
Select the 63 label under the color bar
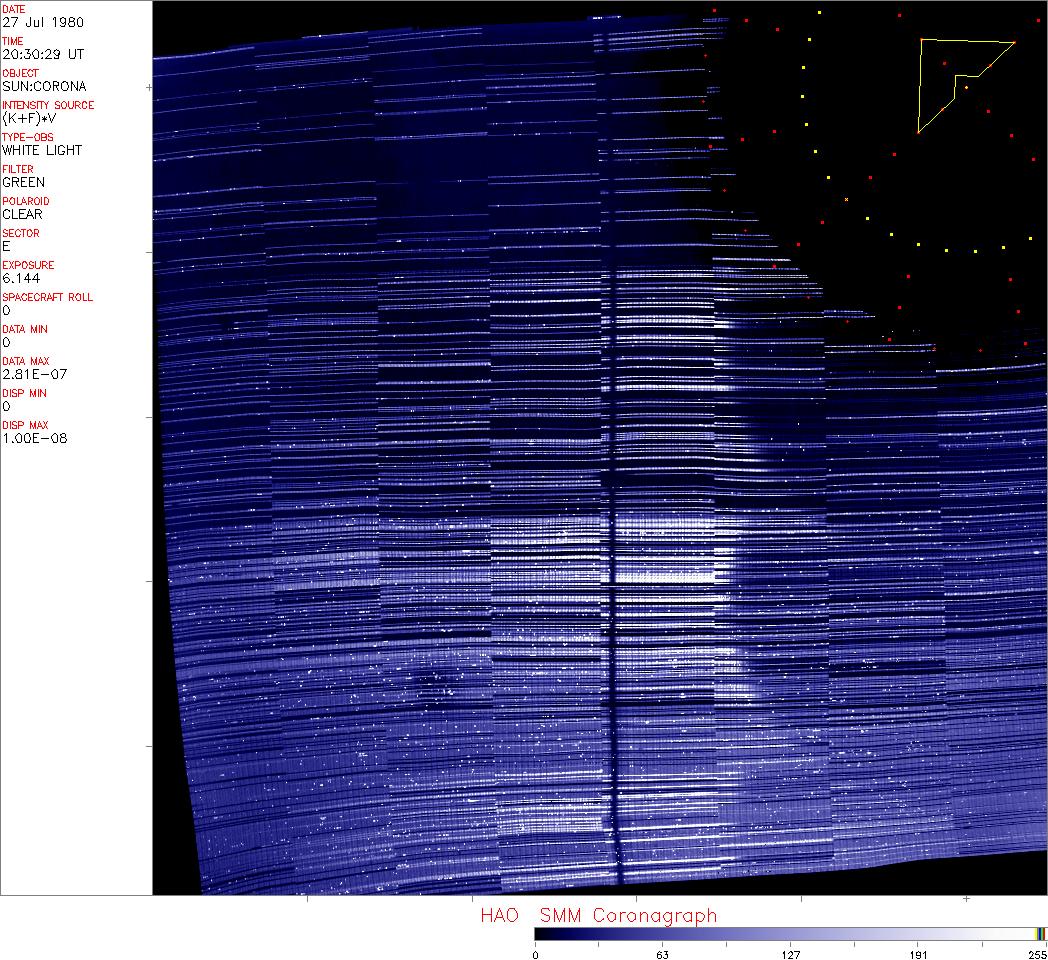662,953
